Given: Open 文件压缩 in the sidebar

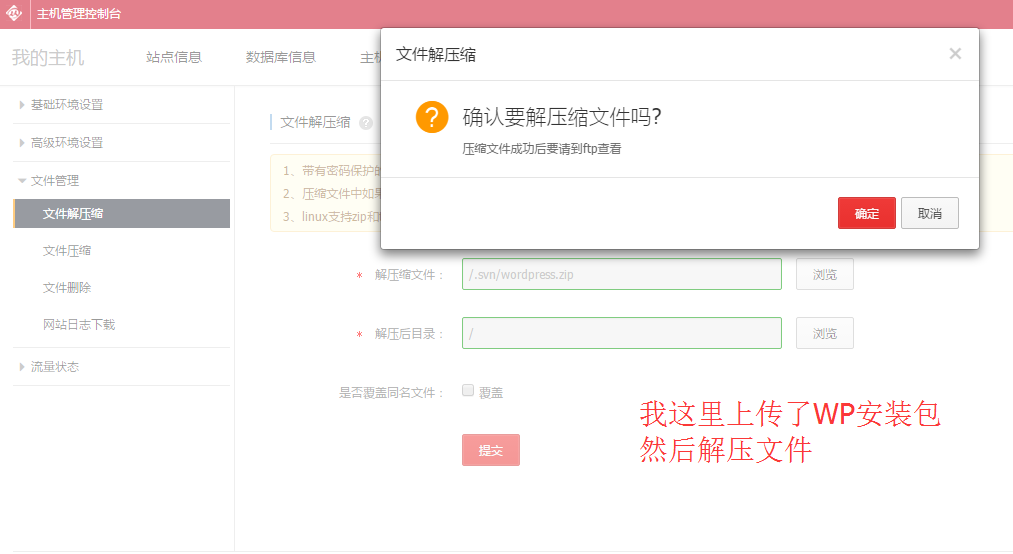Looking at the screenshot, I should [x=67, y=251].
